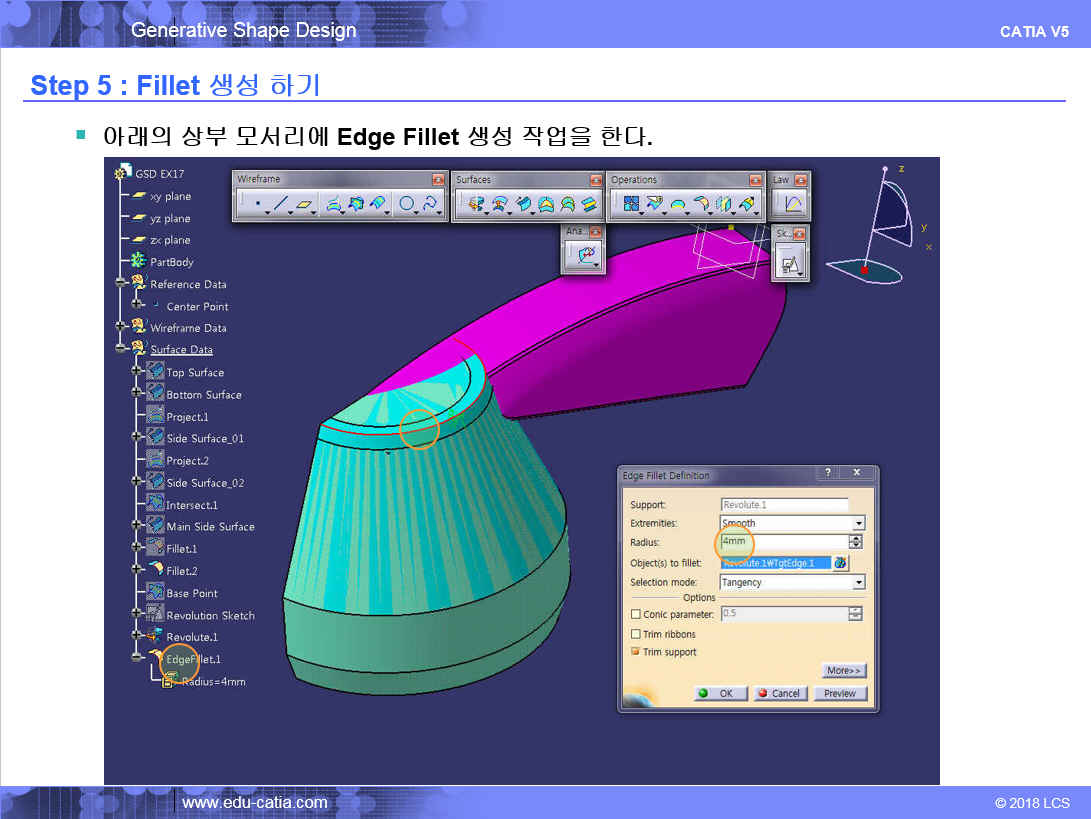Click the Sketcher toolbar icon
Screen dimensions: 1091x819
790,265
